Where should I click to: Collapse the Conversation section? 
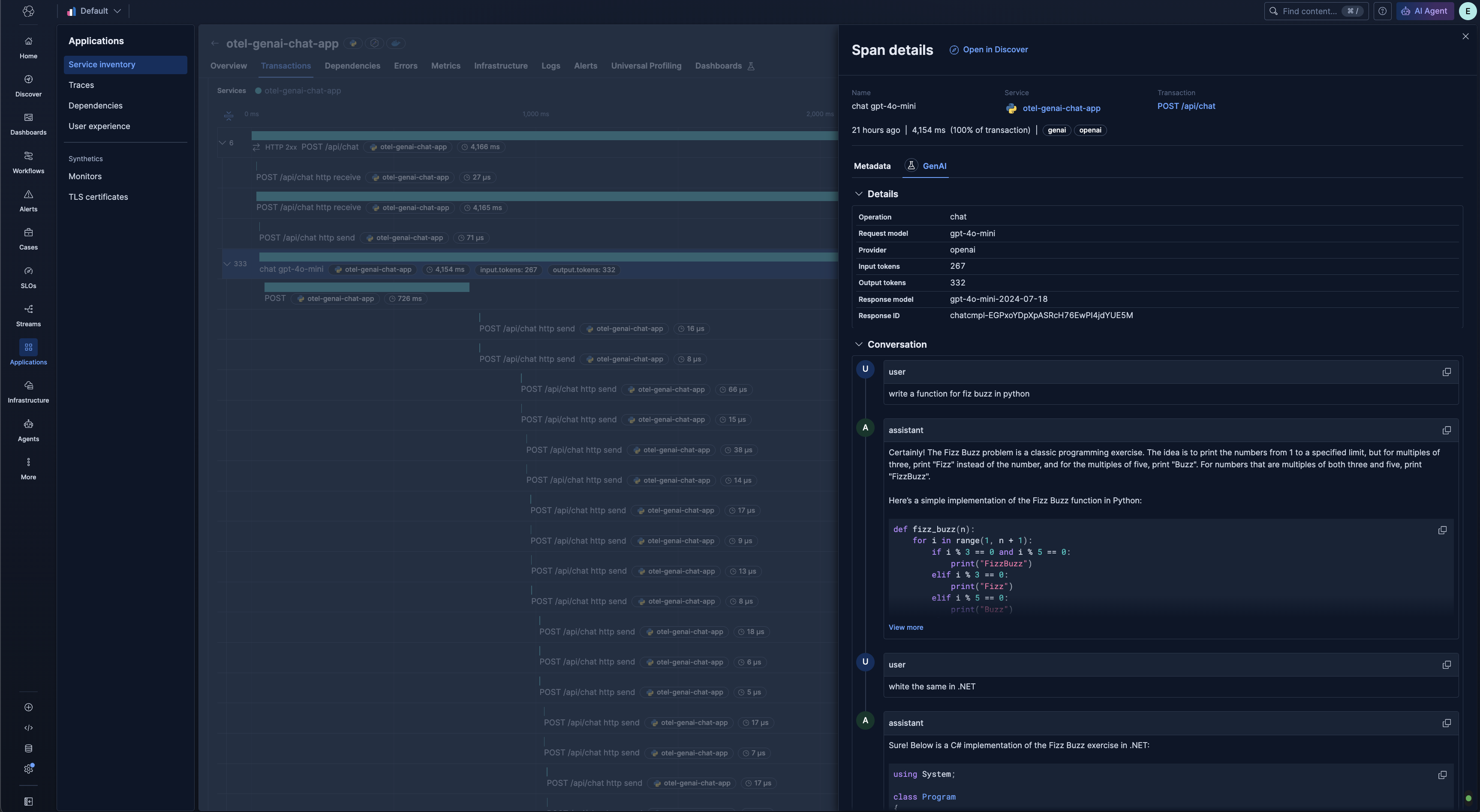tap(859, 344)
